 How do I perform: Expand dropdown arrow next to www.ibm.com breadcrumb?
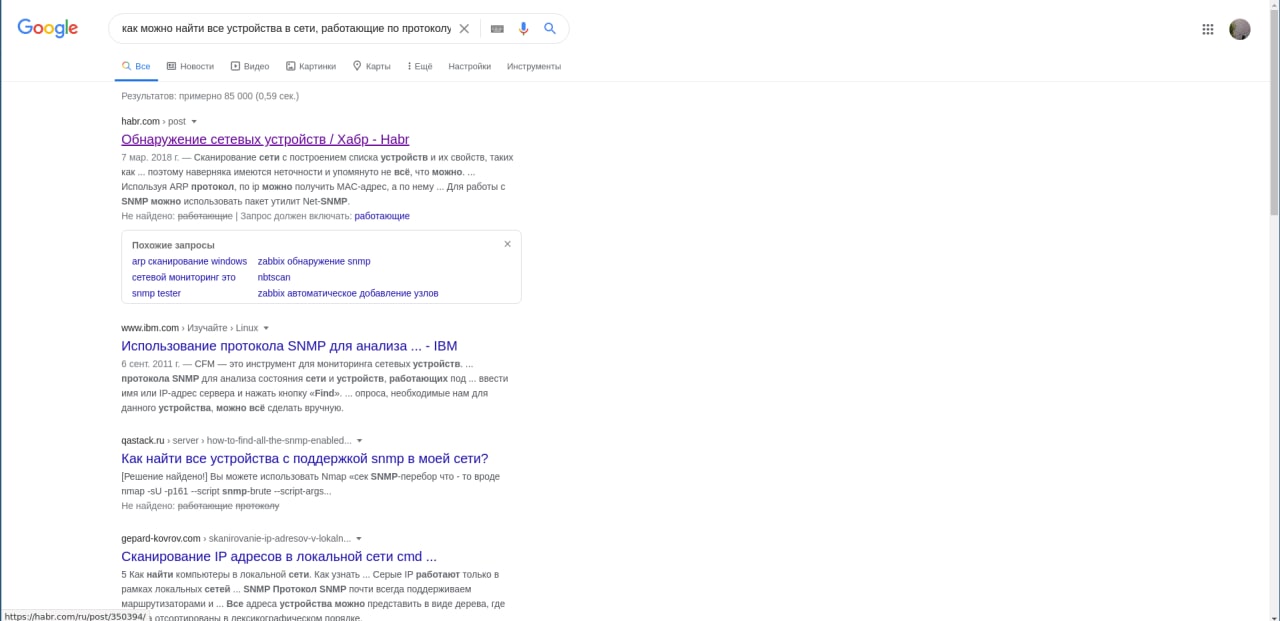[266, 328]
